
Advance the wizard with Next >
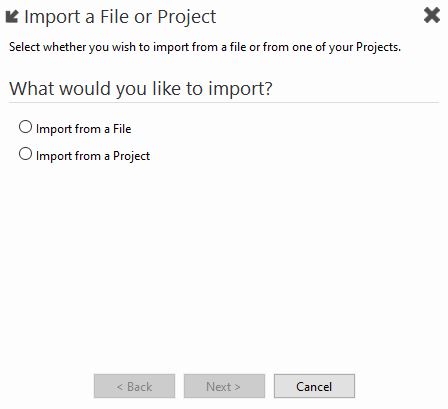(224, 386)
